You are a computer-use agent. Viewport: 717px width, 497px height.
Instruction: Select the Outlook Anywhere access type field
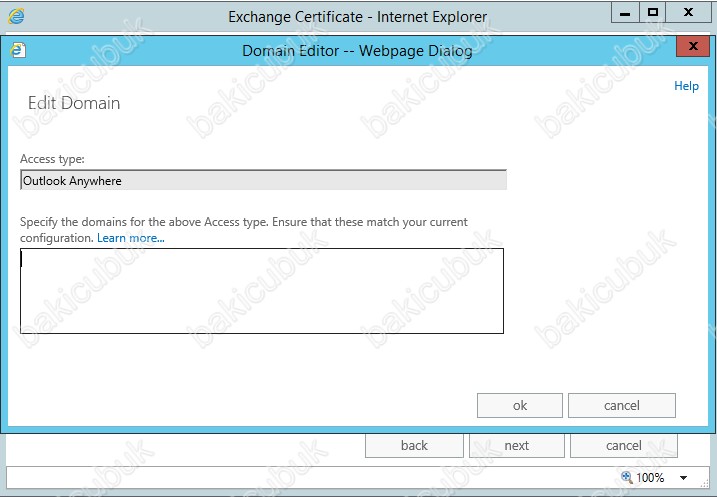click(x=263, y=180)
